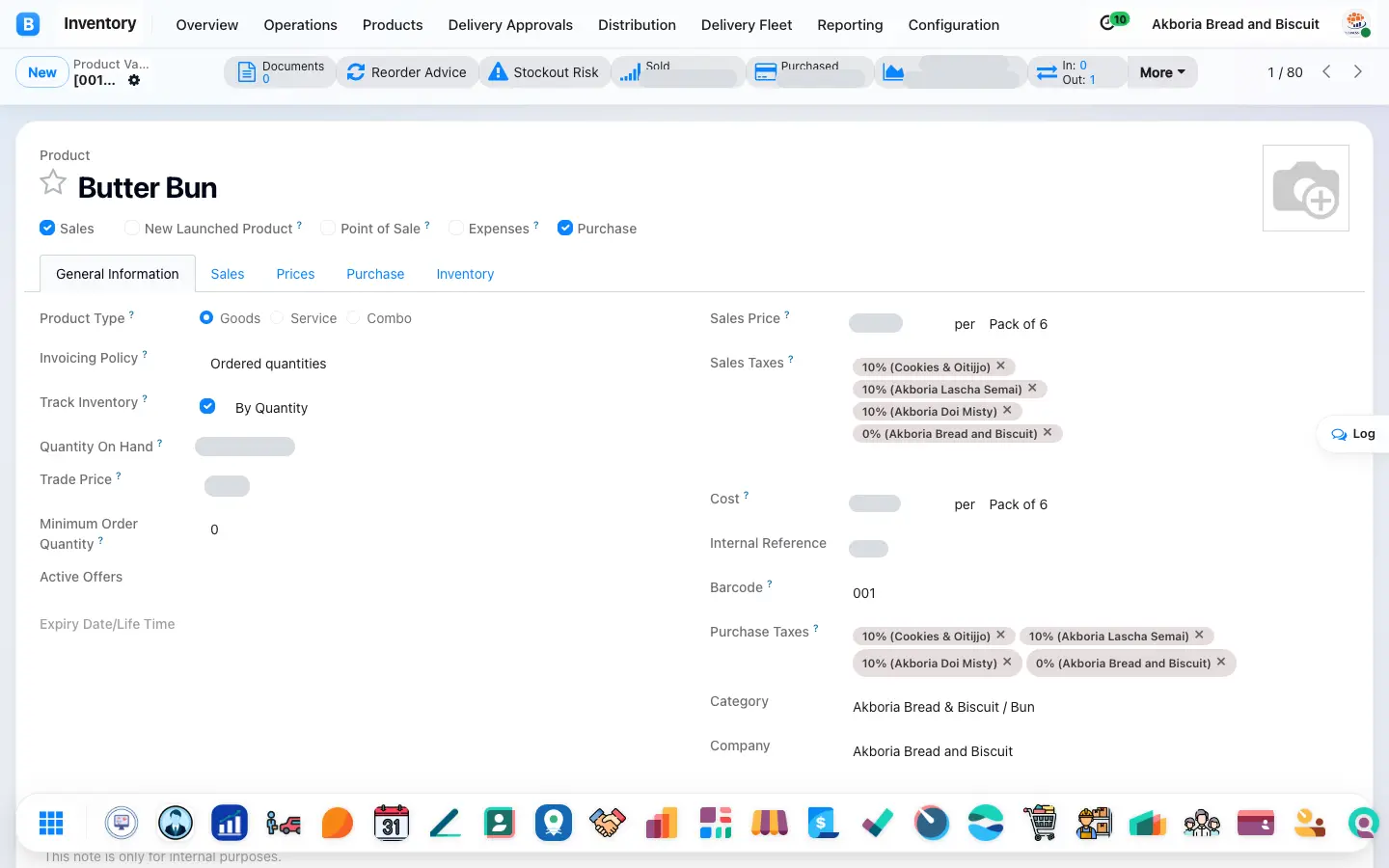Open the Reporting menu

point(850,24)
